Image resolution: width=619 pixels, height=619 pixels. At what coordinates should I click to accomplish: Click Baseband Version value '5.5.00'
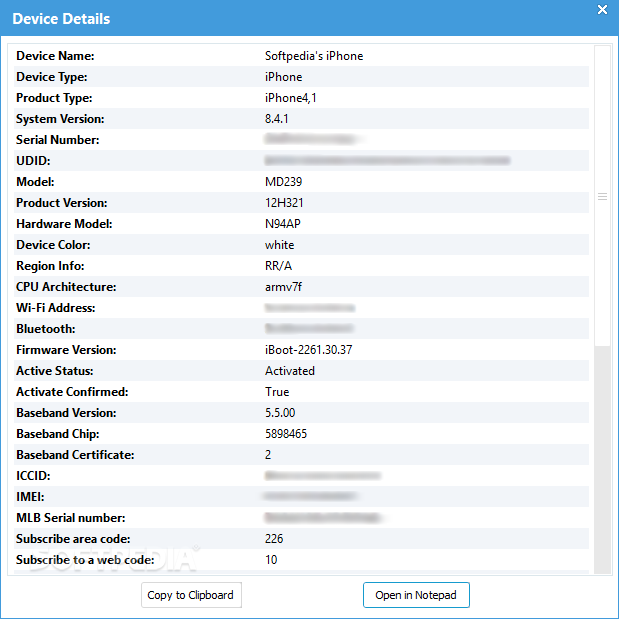click(x=280, y=413)
